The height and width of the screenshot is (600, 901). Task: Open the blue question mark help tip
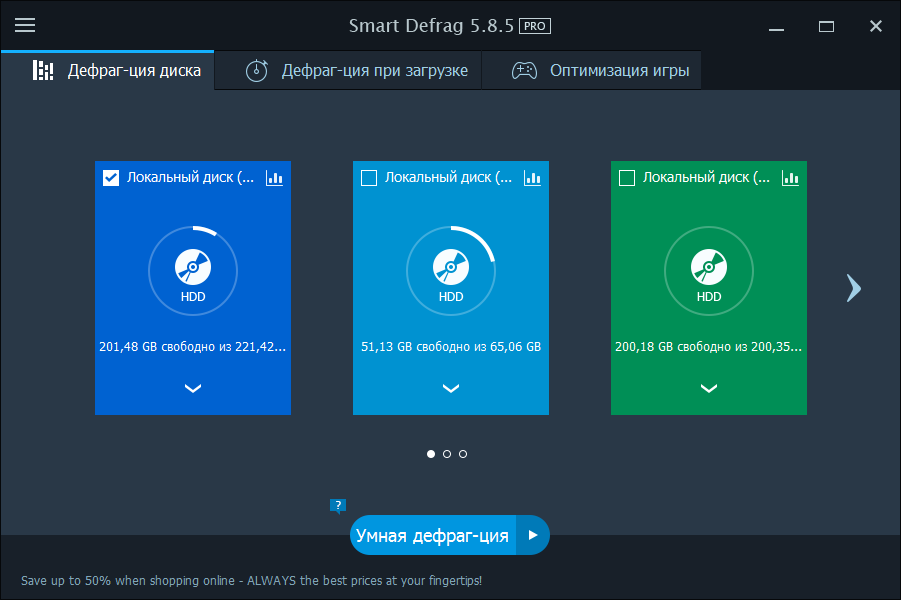[x=338, y=506]
